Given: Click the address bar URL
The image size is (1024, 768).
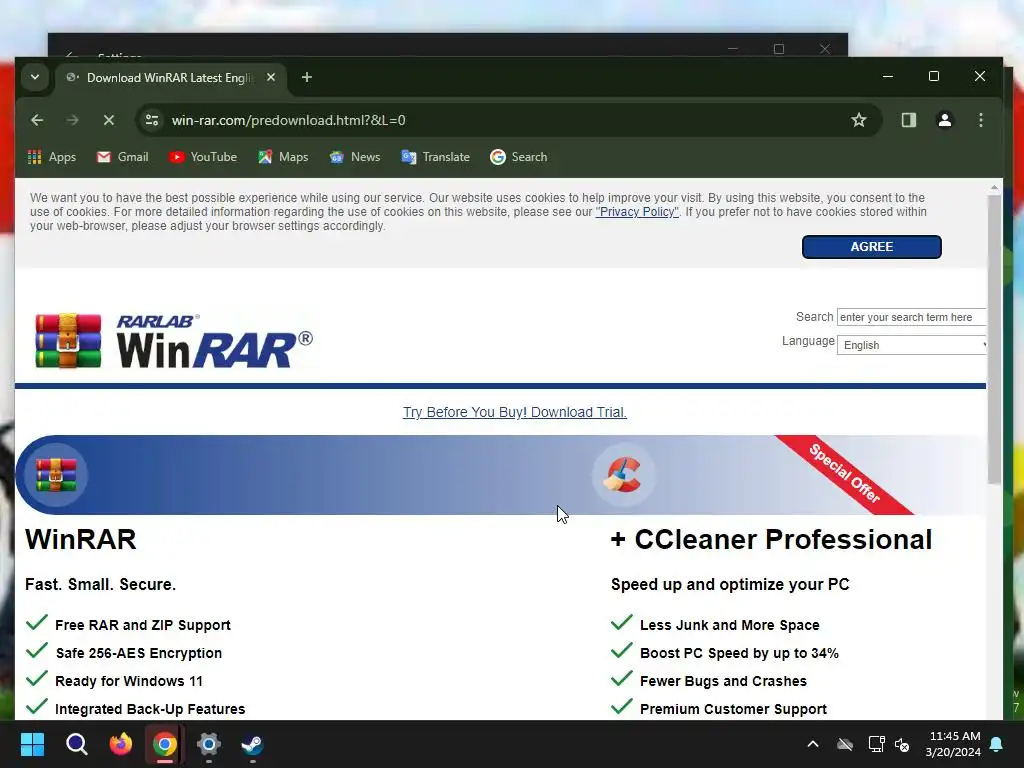Looking at the screenshot, I should click(x=289, y=120).
